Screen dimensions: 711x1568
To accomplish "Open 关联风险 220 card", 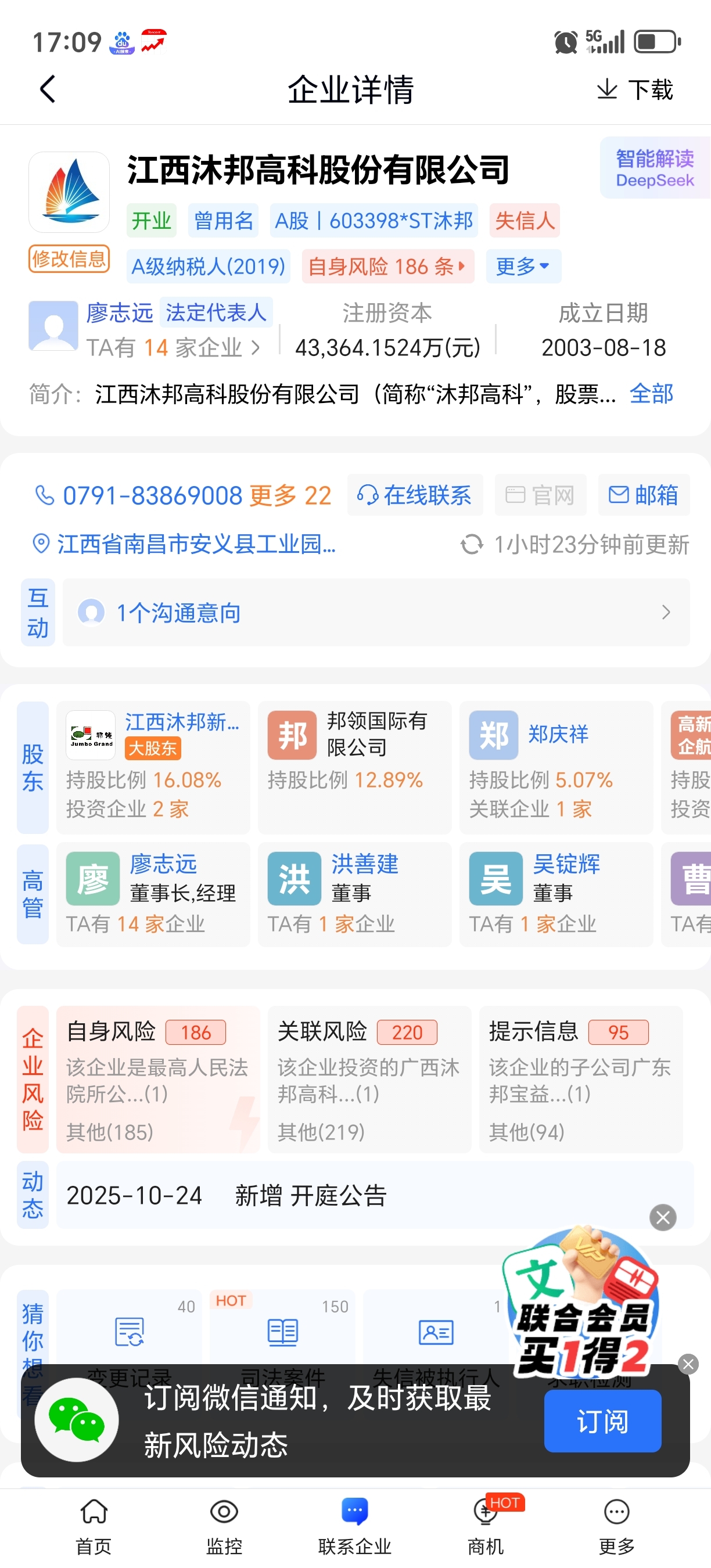I will pyautogui.click(x=369, y=1078).
